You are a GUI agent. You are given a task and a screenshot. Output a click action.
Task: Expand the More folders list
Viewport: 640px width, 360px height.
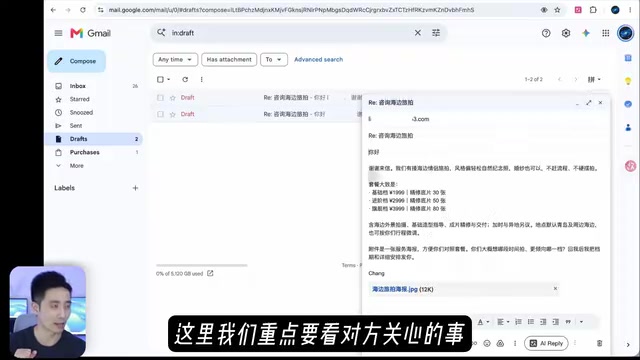click(x=76, y=166)
